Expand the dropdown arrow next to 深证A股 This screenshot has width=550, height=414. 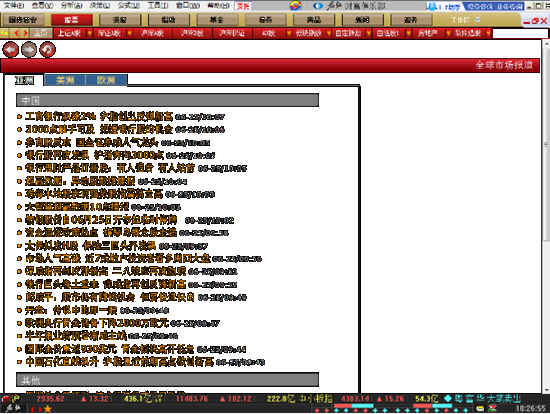pos(129,33)
